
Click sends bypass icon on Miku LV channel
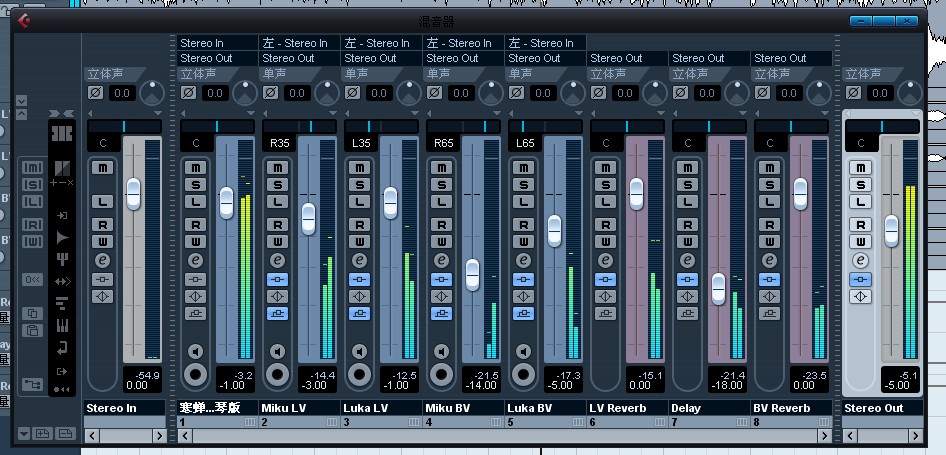[278, 313]
